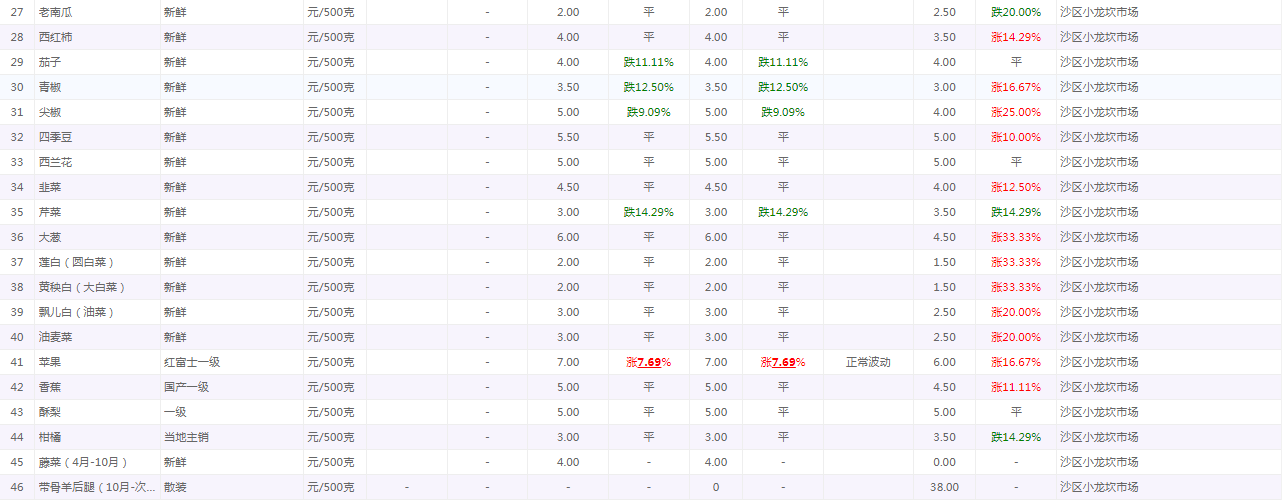1282x500 pixels.
Task: Click 涨16.67% in the 青椒 row
Action: point(1016,87)
